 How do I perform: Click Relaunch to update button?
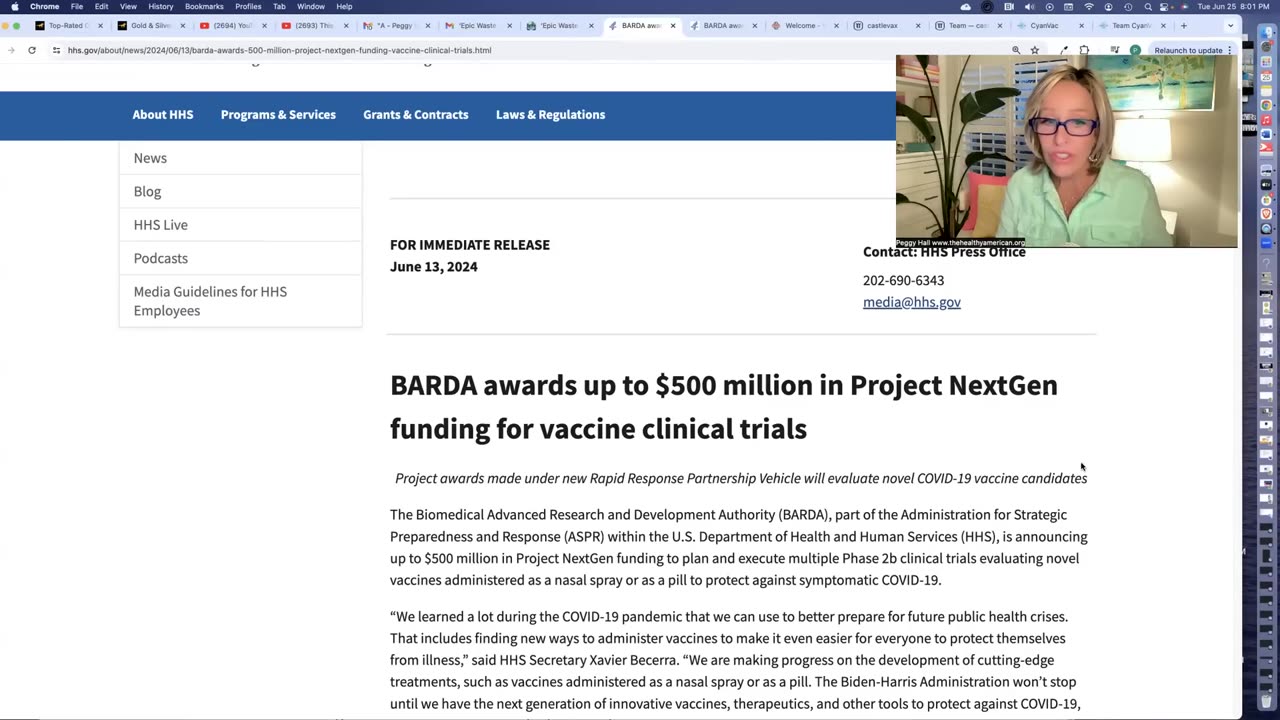(1188, 50)
